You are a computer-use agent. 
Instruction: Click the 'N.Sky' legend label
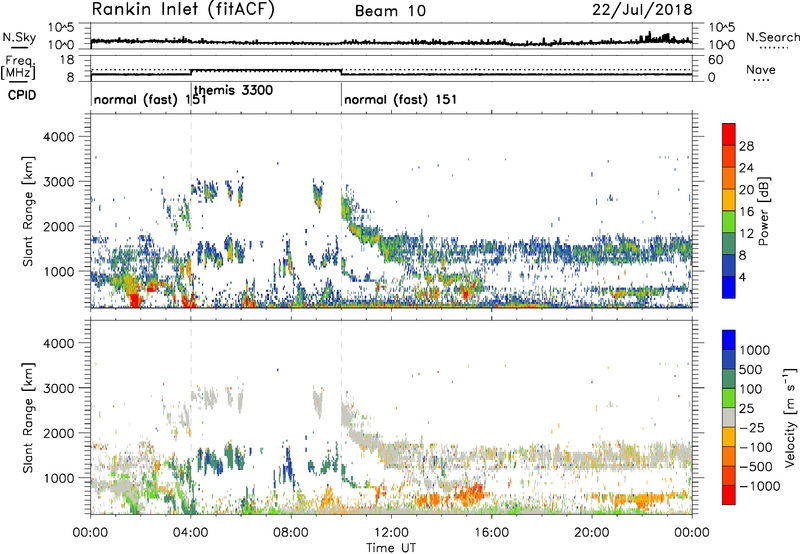[19, 37]
